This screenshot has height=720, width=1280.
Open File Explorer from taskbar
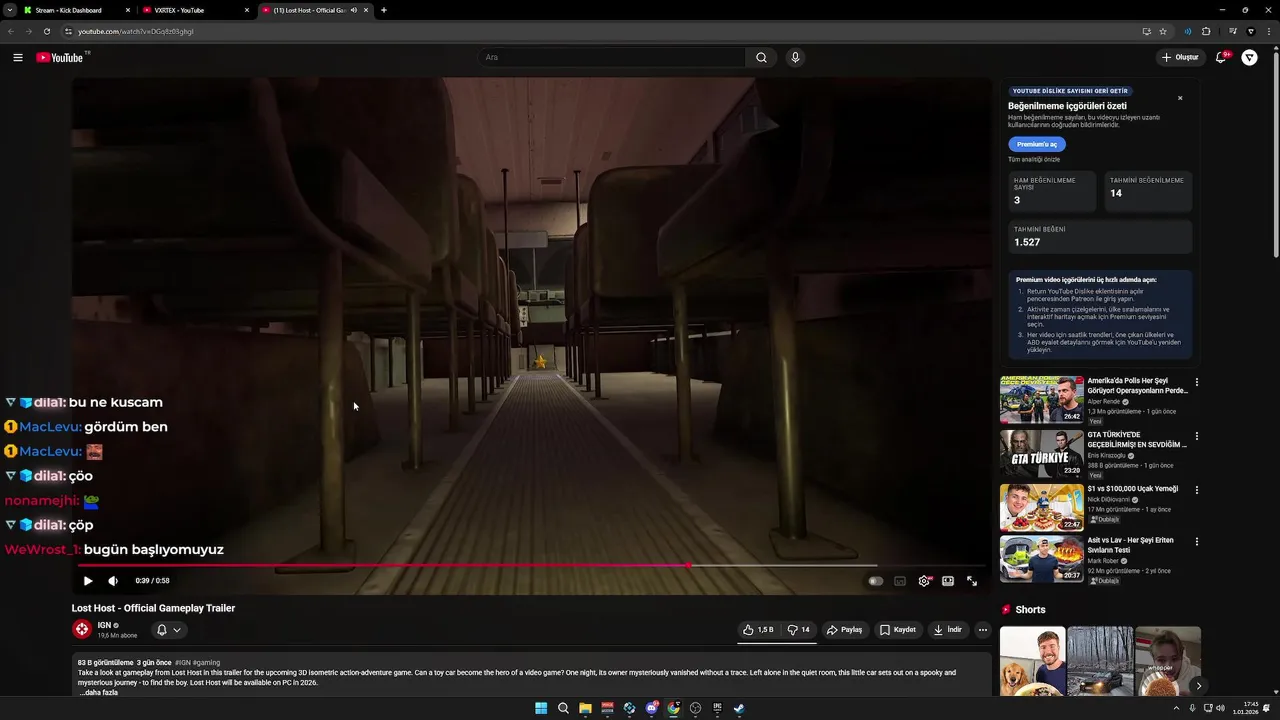point(585,708)
